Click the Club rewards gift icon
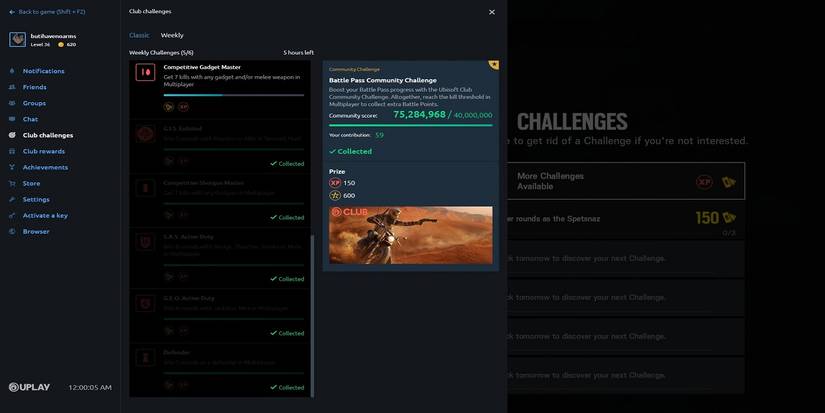Viewport: 825px width, 413px height. click(12, 152)
